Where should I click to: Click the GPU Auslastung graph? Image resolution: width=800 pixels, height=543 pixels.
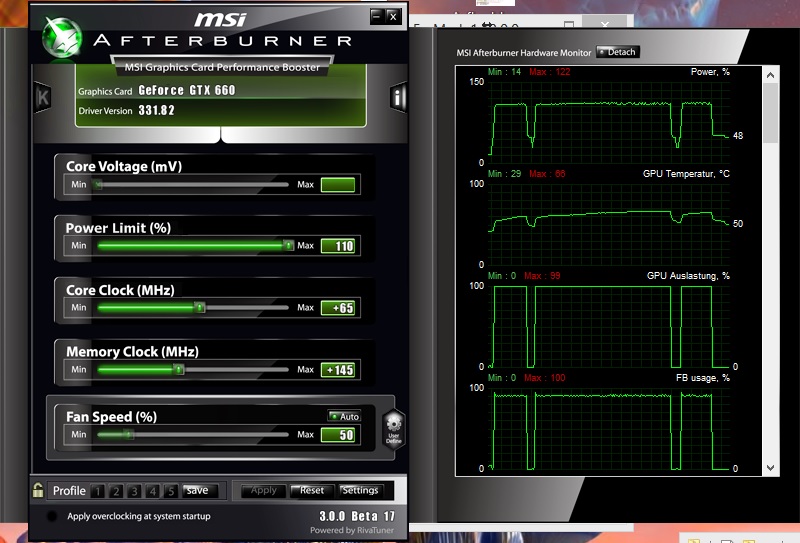609,326
